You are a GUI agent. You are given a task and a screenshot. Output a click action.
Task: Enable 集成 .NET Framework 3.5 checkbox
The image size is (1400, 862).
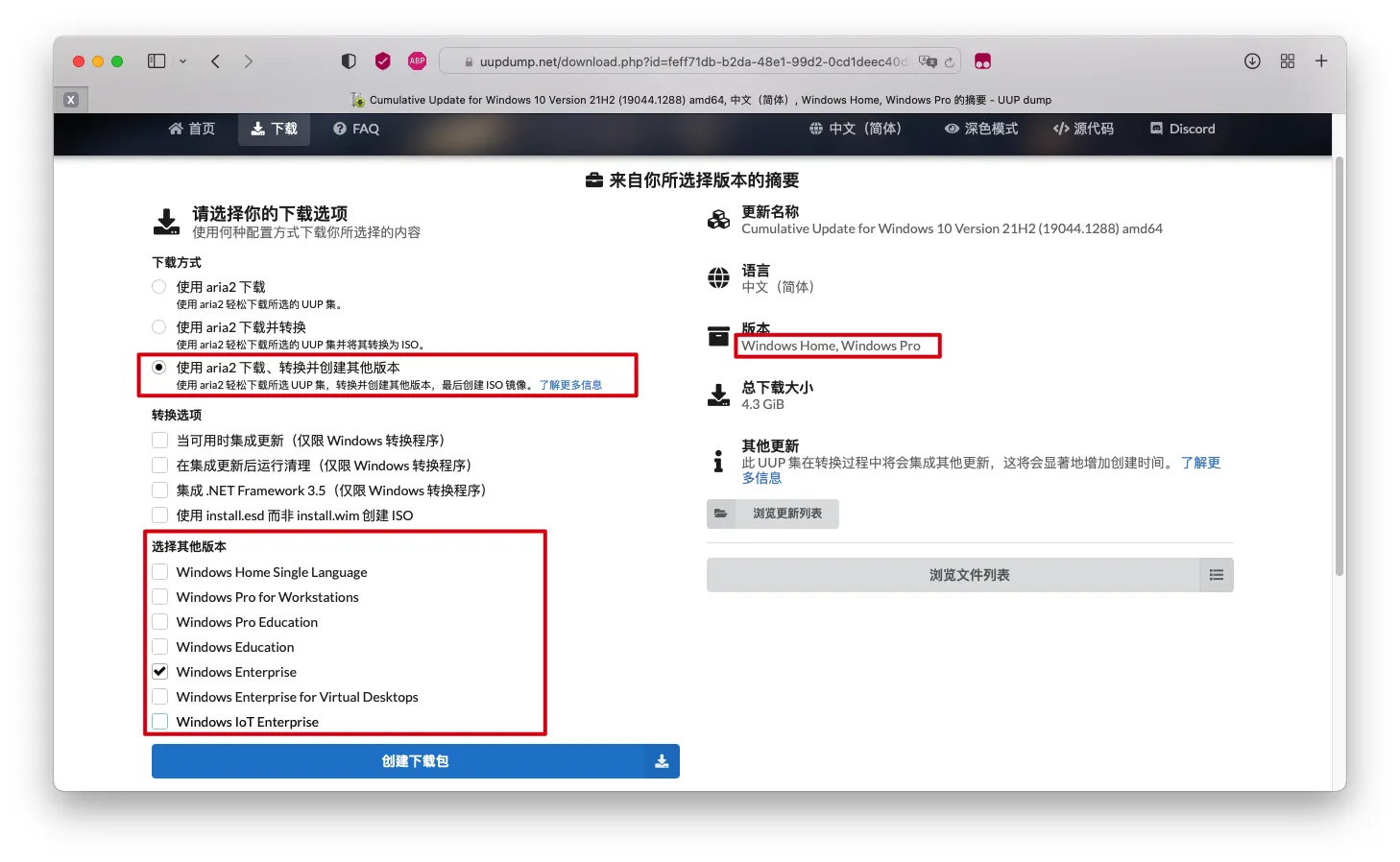(160, 490)
